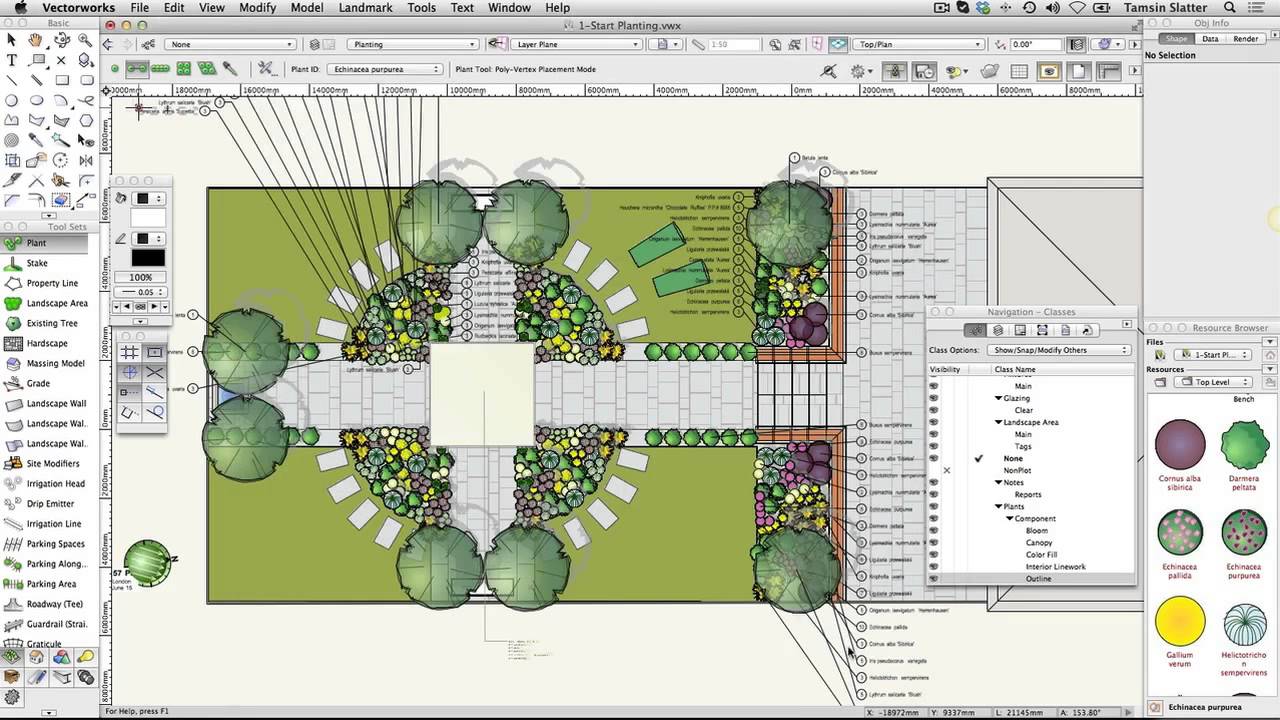The image size is (1280, 720).
Task: Open the Plant ID Echinacea purpurea dropdown
Action: pos(386,69)
